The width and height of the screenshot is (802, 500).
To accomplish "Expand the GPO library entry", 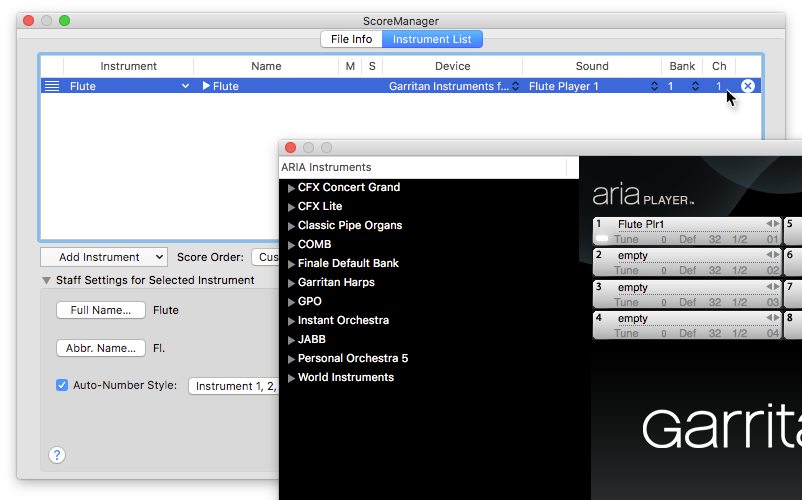I will tap(291, 302).
